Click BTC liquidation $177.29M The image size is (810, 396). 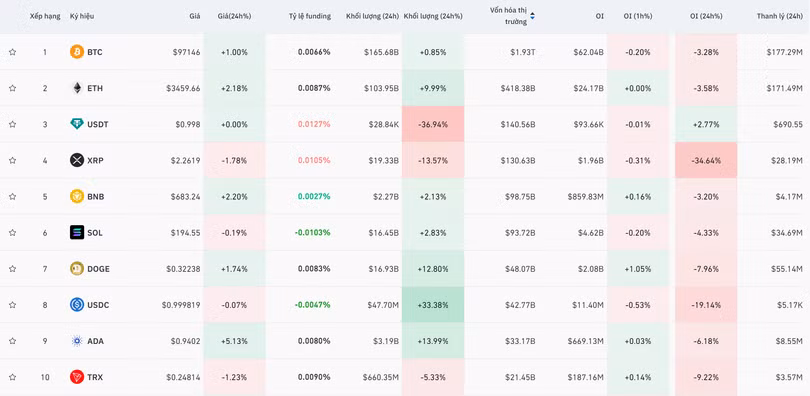click(x=785, y=52)
